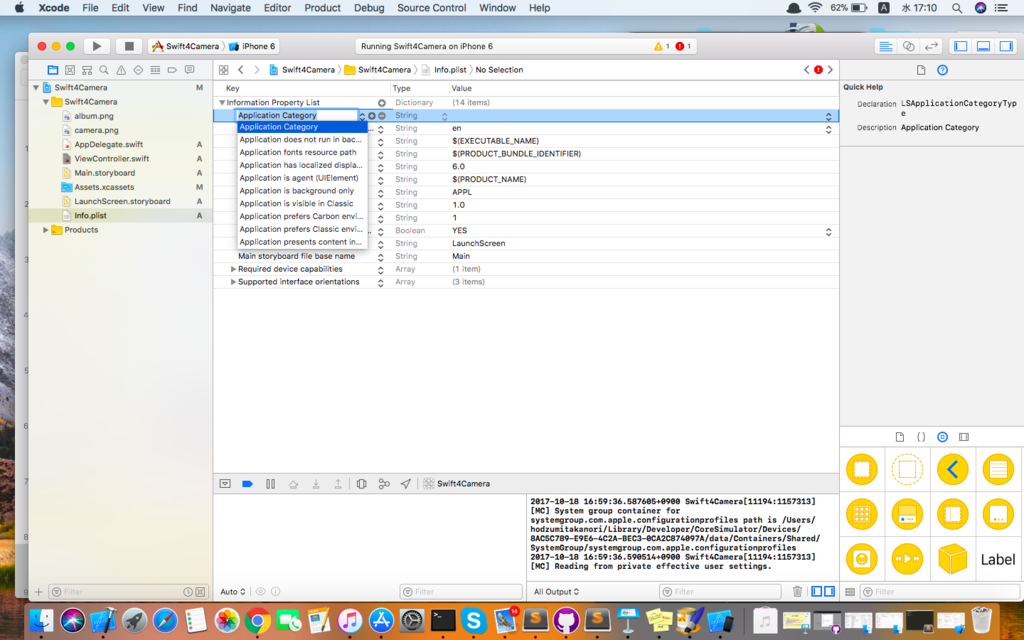Toggle the navigator panel visibility button

961,46
